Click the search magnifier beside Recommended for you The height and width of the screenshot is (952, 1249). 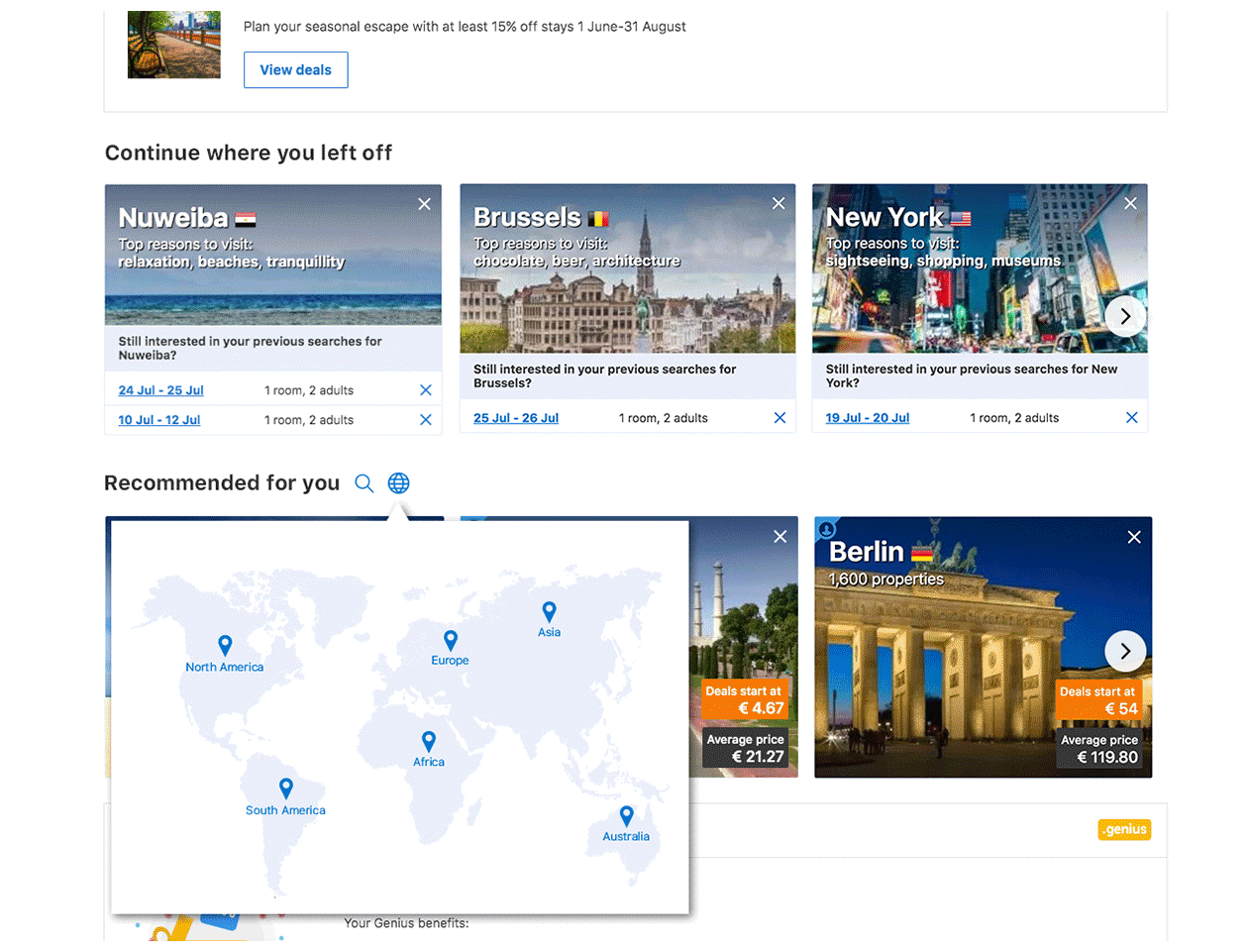(364, 483)
